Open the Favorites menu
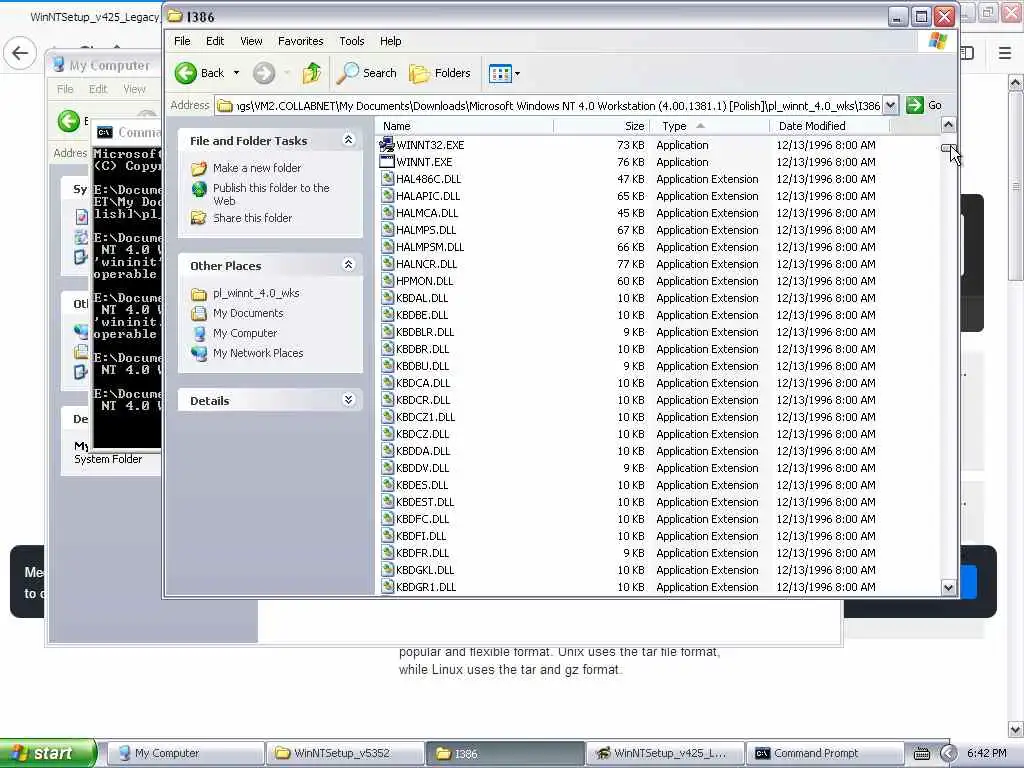The height and width of the screenshot is (768, 1024). (x=300, y=41)
